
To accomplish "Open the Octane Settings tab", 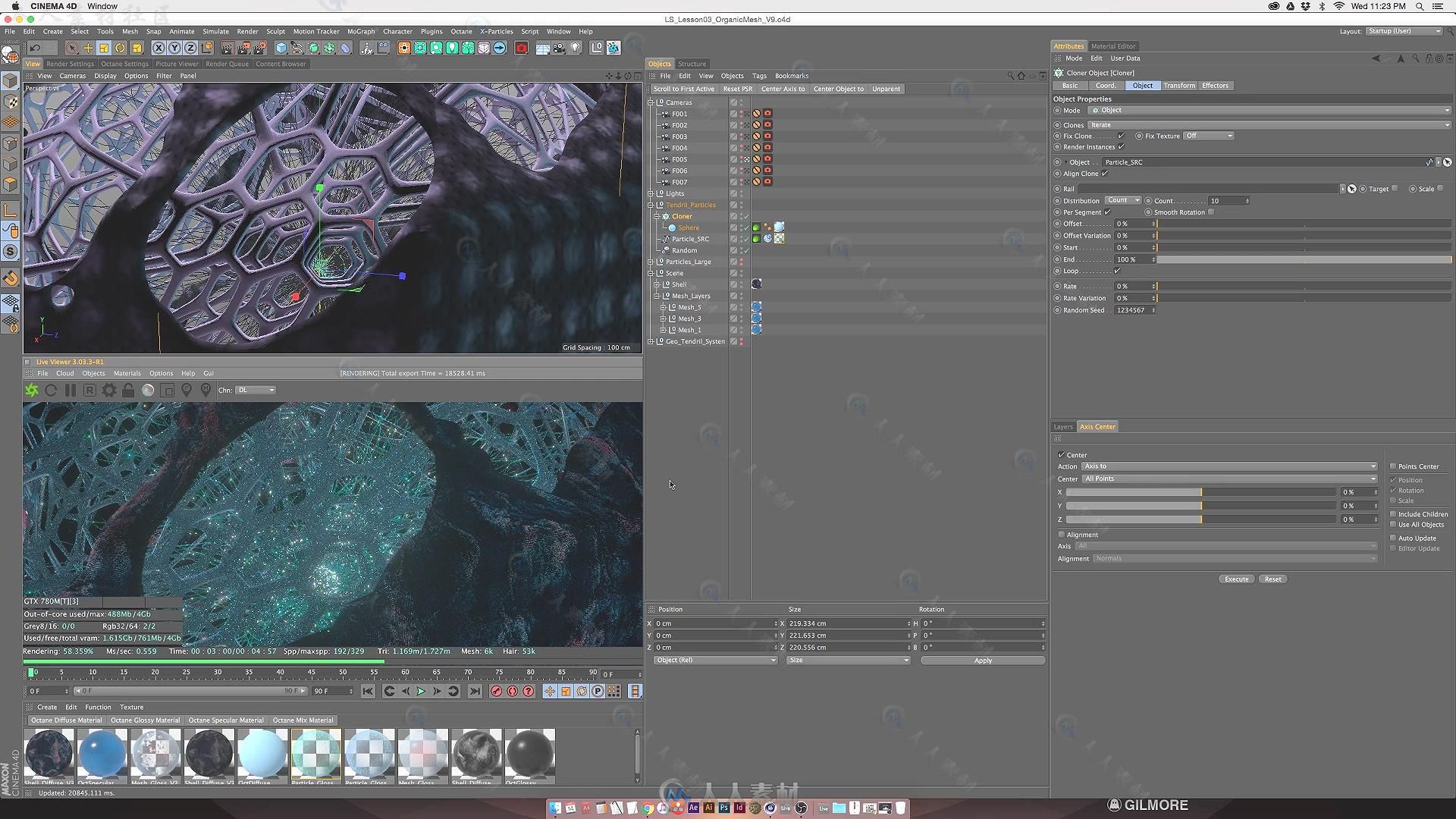I will click(x=125, y=64).
